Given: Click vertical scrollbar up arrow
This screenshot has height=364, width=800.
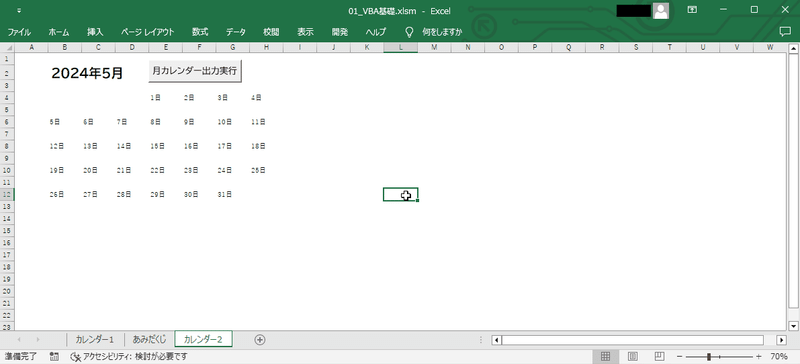Looking at the screenshot, I should point(793,49).
